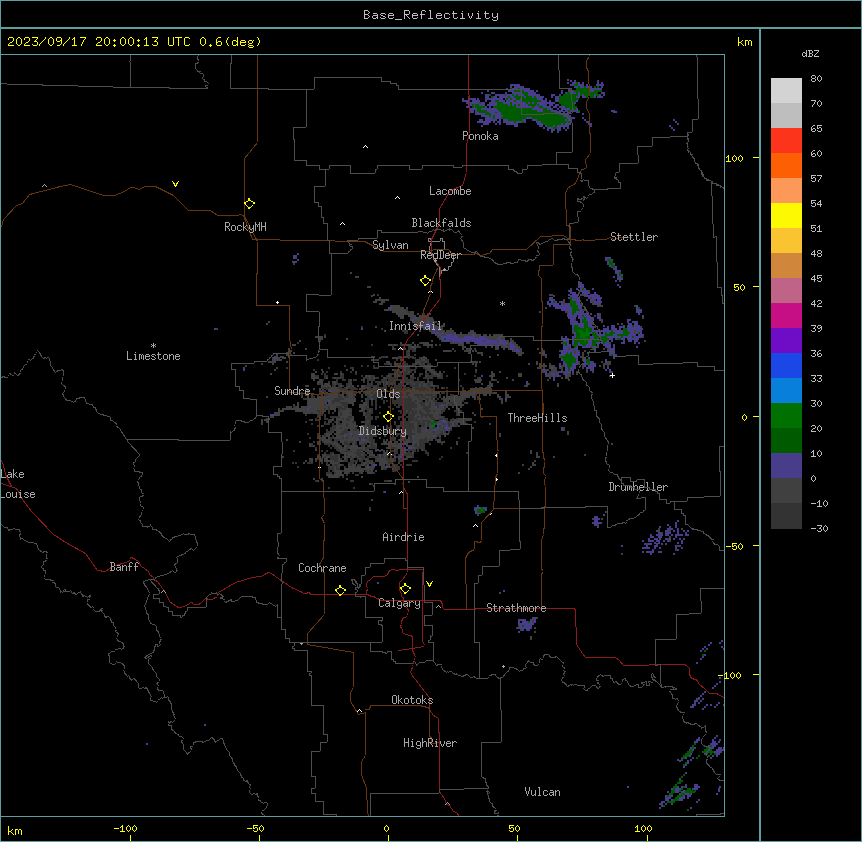Click the 80 value in dBZ legend
This screenshot has width=862, height=842.
[816, 79]
